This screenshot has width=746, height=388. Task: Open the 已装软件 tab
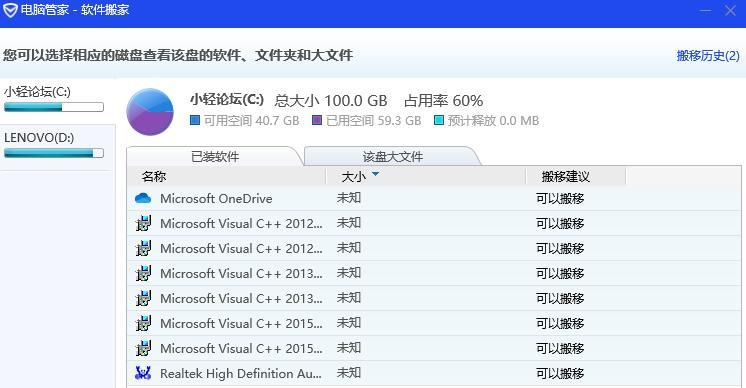[x=215, y=156]
